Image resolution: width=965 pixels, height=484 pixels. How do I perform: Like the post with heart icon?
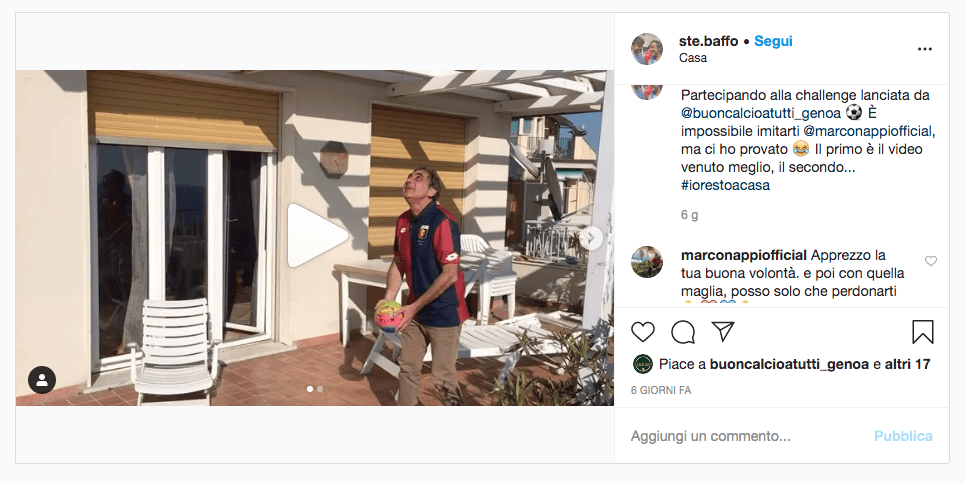coord(643,332)
